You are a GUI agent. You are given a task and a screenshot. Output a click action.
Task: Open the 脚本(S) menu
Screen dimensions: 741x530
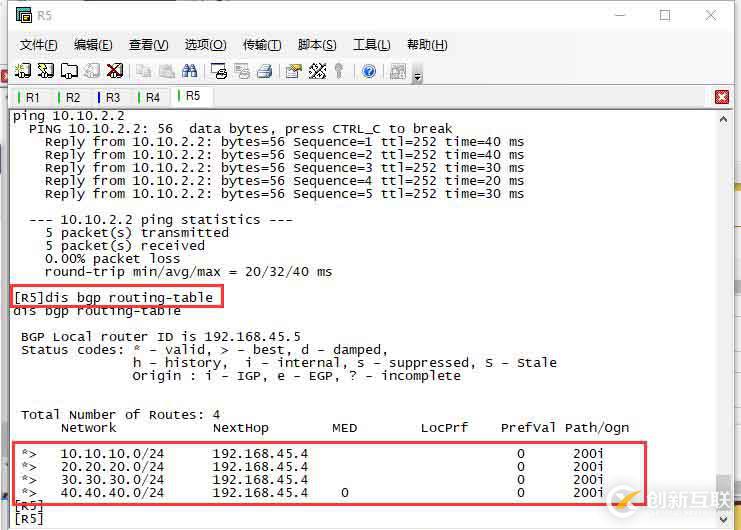click(317, 45)
